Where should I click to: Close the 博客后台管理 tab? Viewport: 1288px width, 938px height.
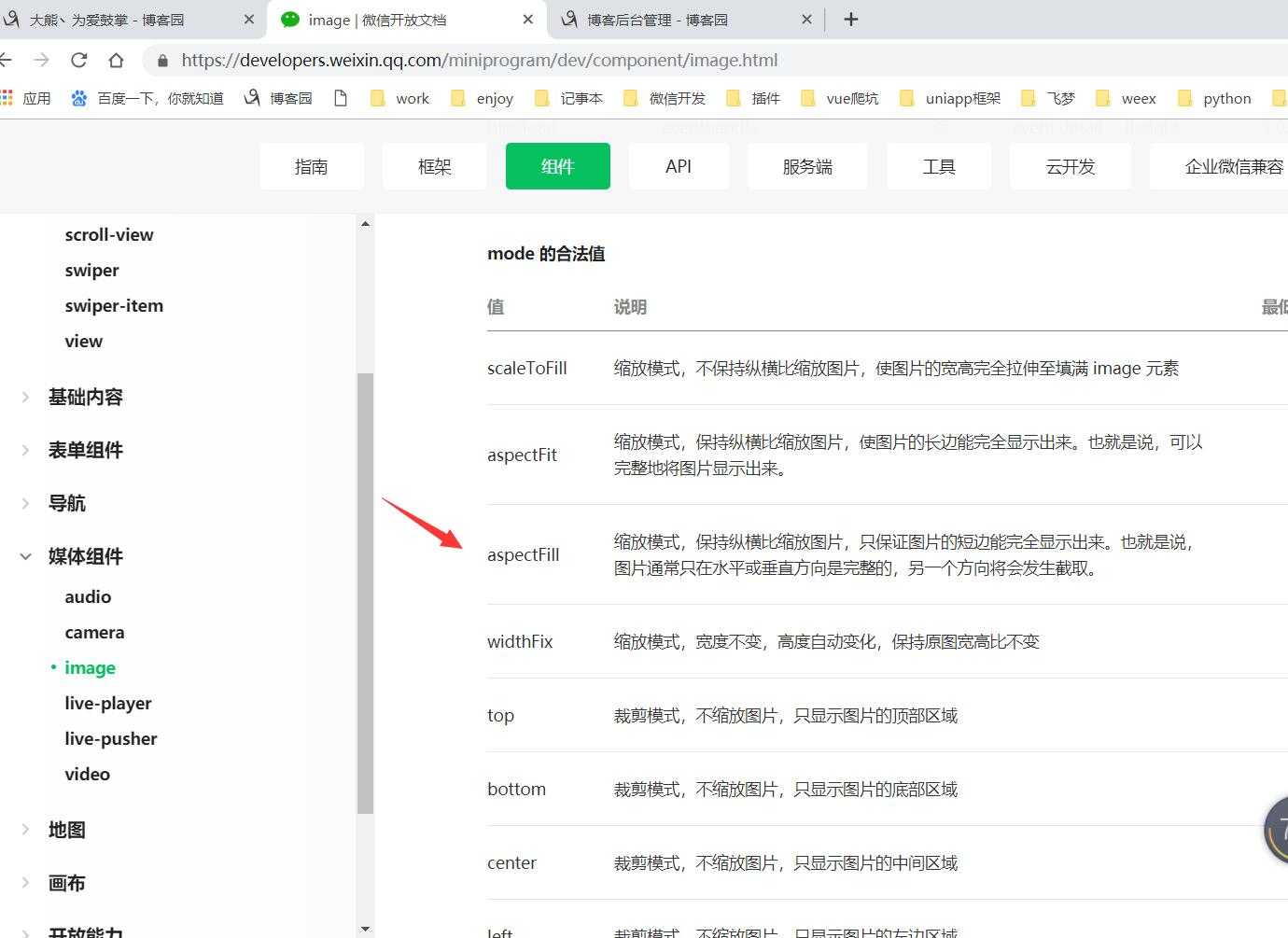806,19
